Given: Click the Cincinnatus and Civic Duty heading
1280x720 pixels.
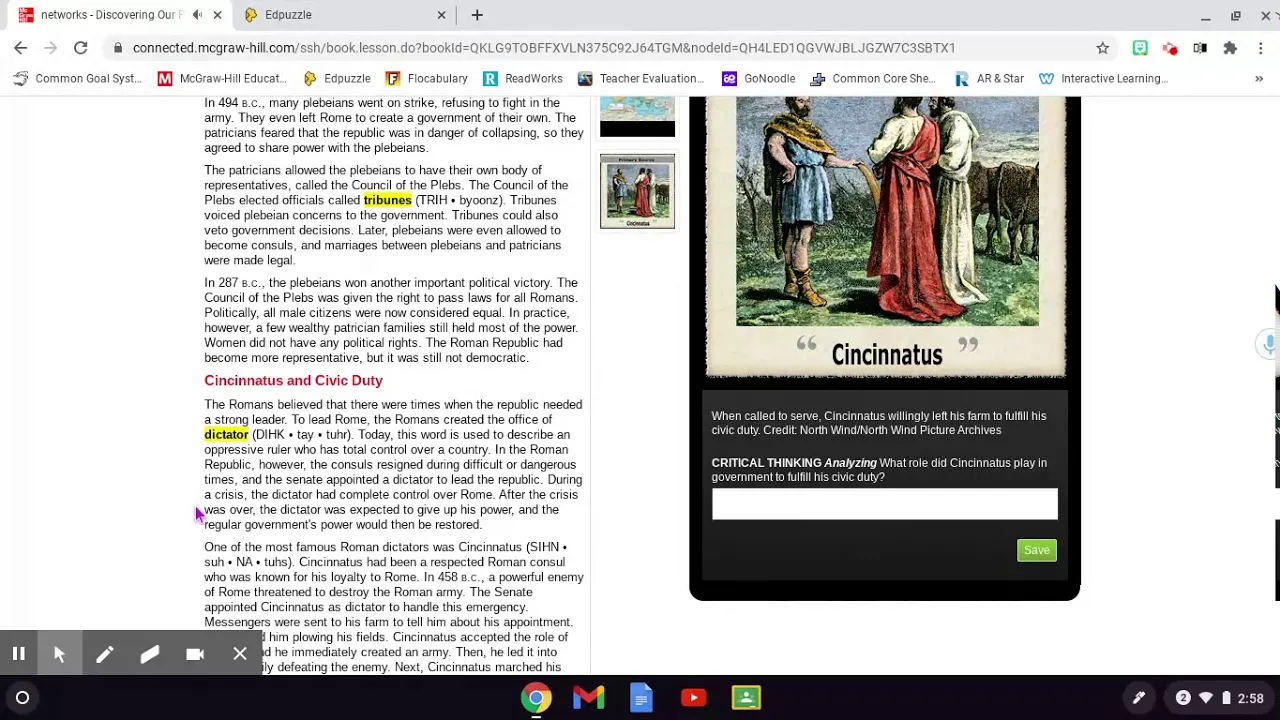Looking at the screenshot, I should 293,381.
